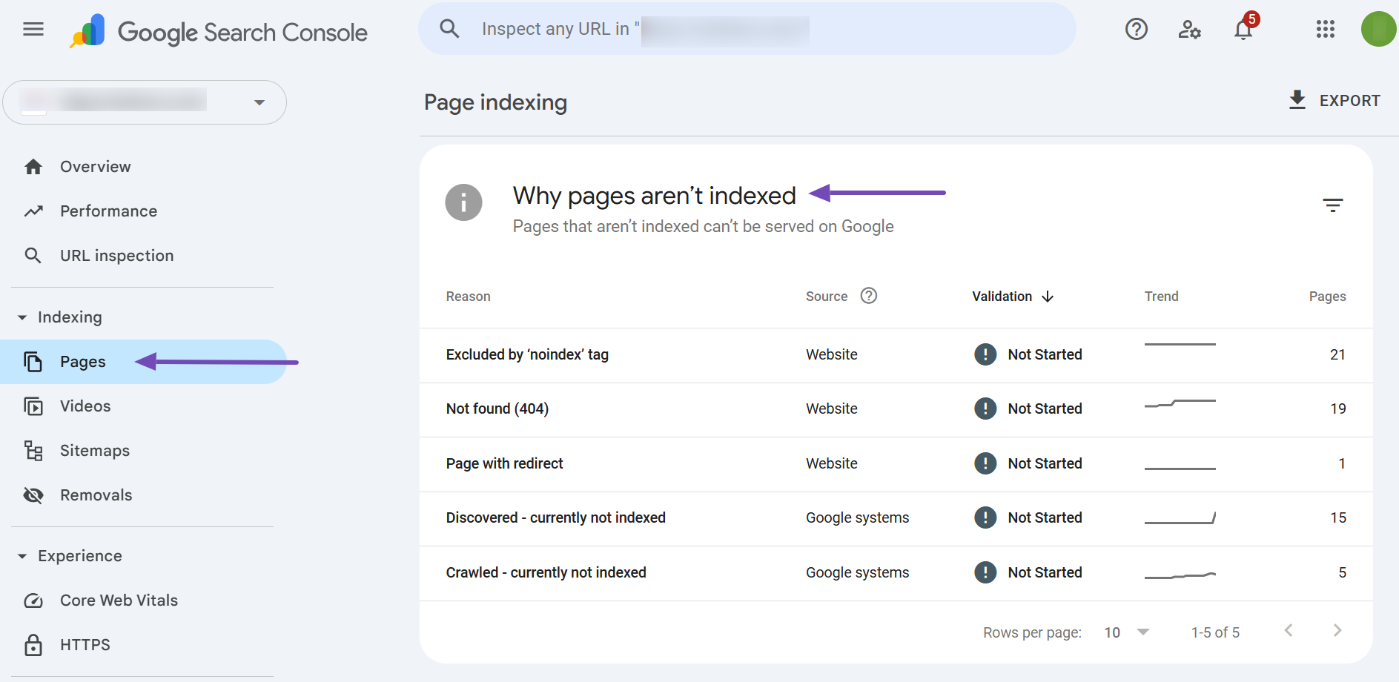Click the Sitemaps icon in sidebar

[33, 451]
